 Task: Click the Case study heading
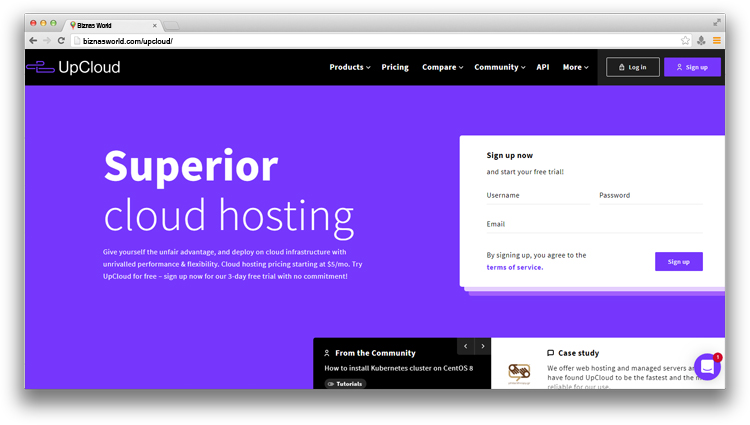click(578, 353)
